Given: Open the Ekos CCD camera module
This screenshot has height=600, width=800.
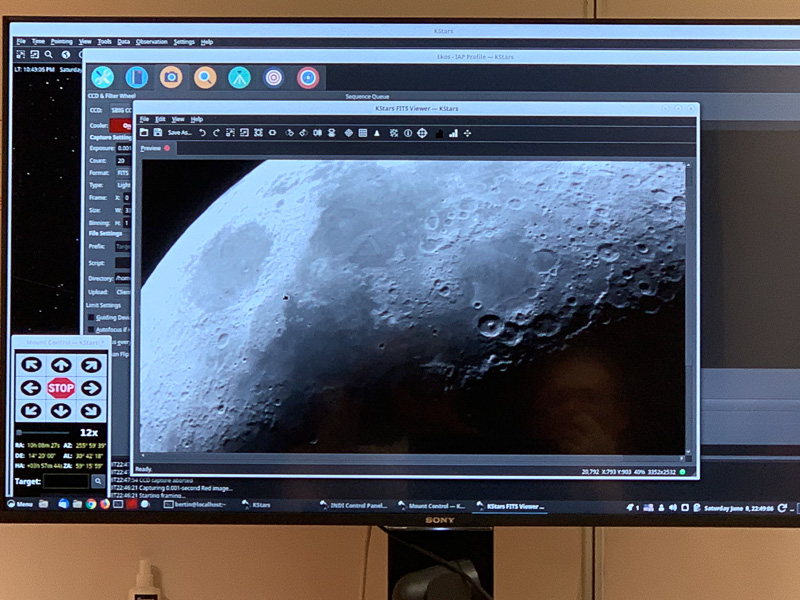Looking at the screenshot, I should [171, 78].
